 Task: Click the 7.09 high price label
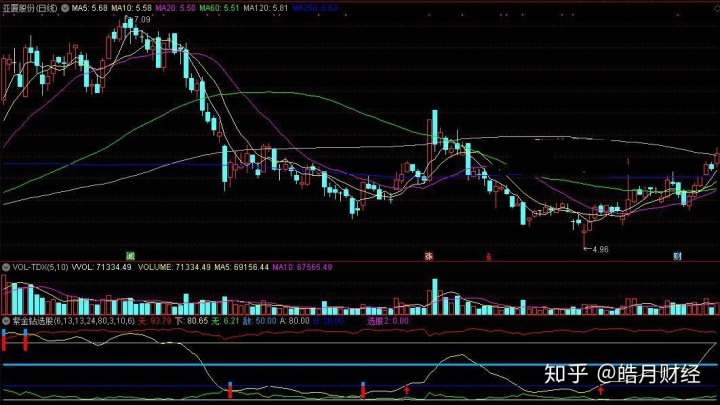[142, 19]
